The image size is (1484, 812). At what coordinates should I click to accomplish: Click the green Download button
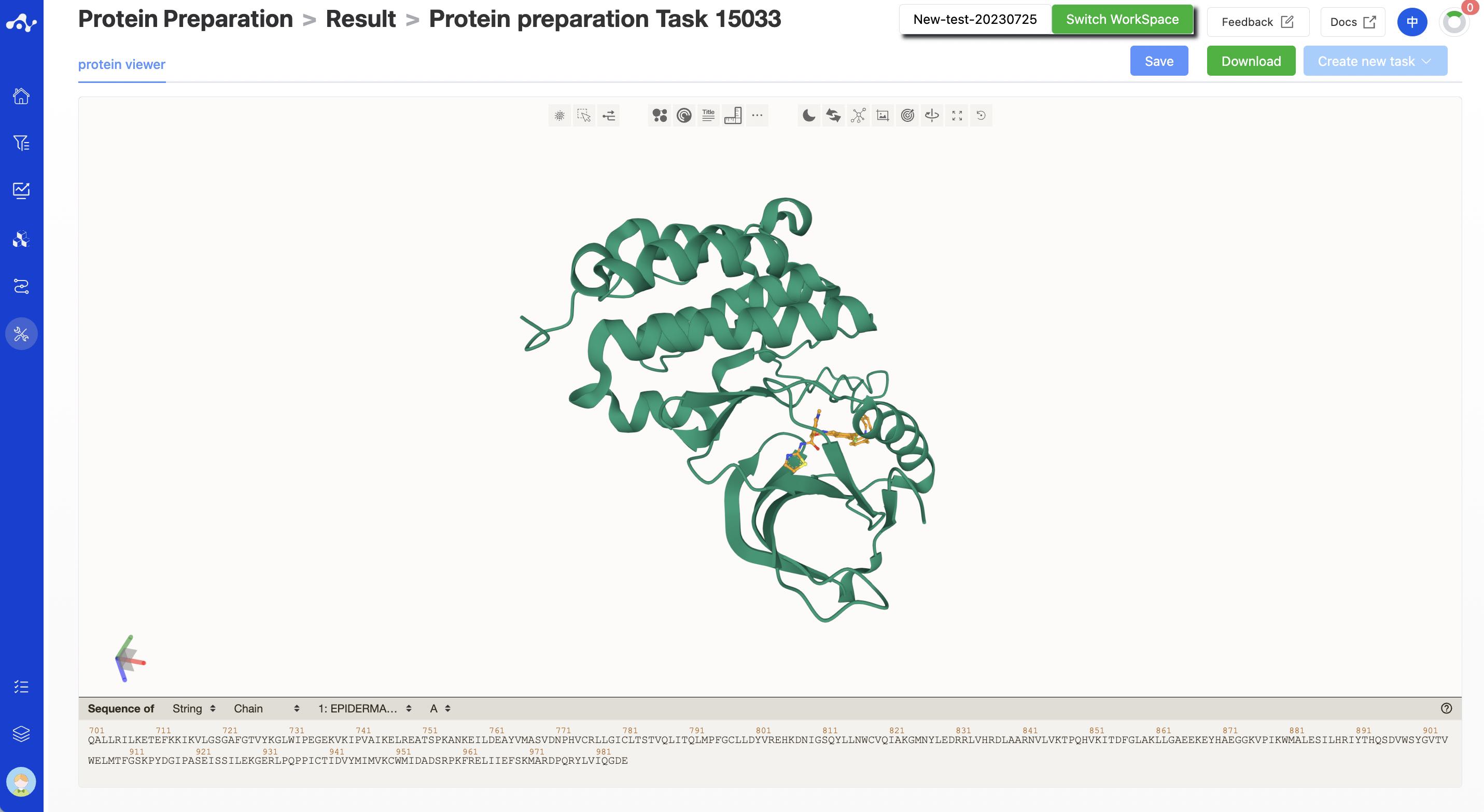click(x=1251, y=61)
